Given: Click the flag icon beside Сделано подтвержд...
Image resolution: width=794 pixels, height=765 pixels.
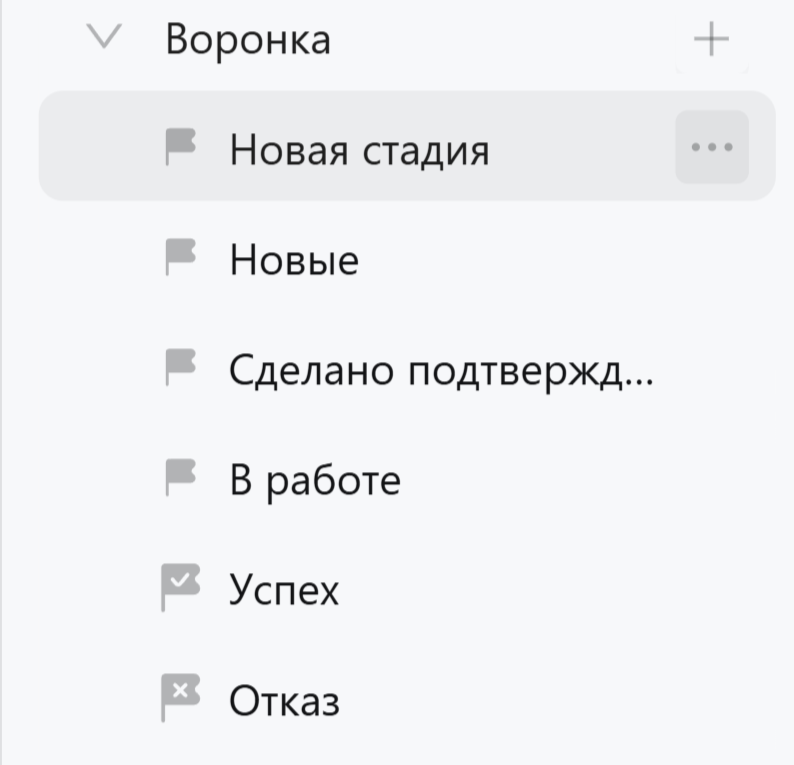Looking at the screenshot, I should (x=180, y=367).
